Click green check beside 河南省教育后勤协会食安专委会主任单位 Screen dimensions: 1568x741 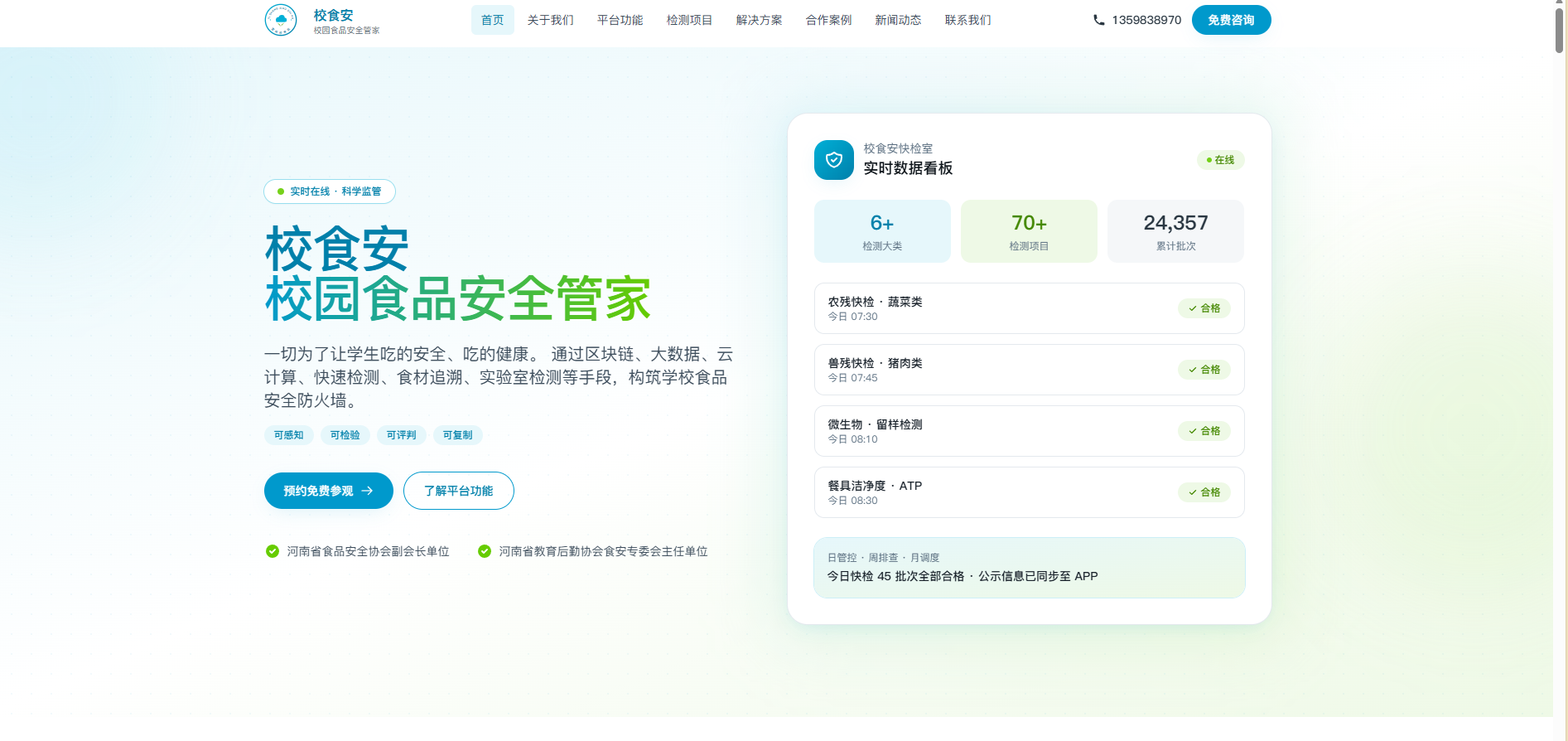click(x=485, y=551)
